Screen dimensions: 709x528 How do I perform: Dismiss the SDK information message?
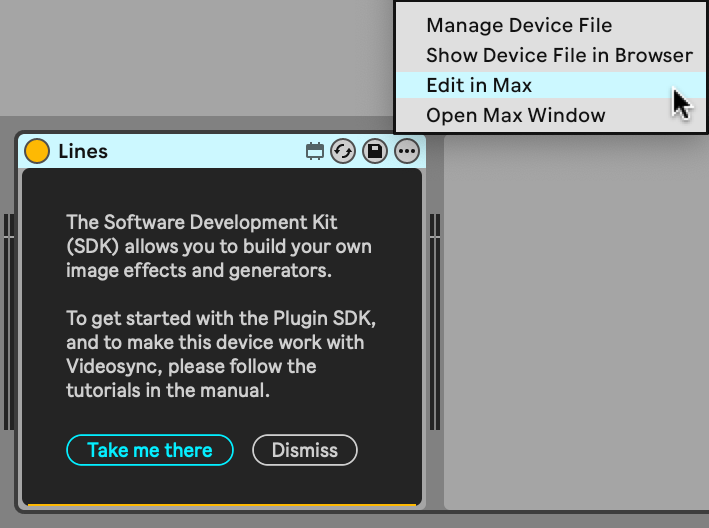(x=304, y=450)
